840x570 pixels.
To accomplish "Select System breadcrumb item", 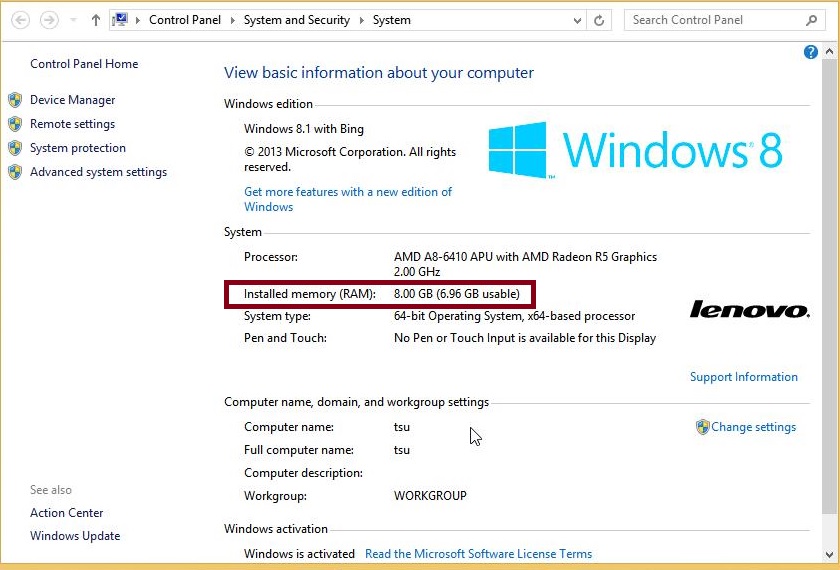I will [392, 20].
